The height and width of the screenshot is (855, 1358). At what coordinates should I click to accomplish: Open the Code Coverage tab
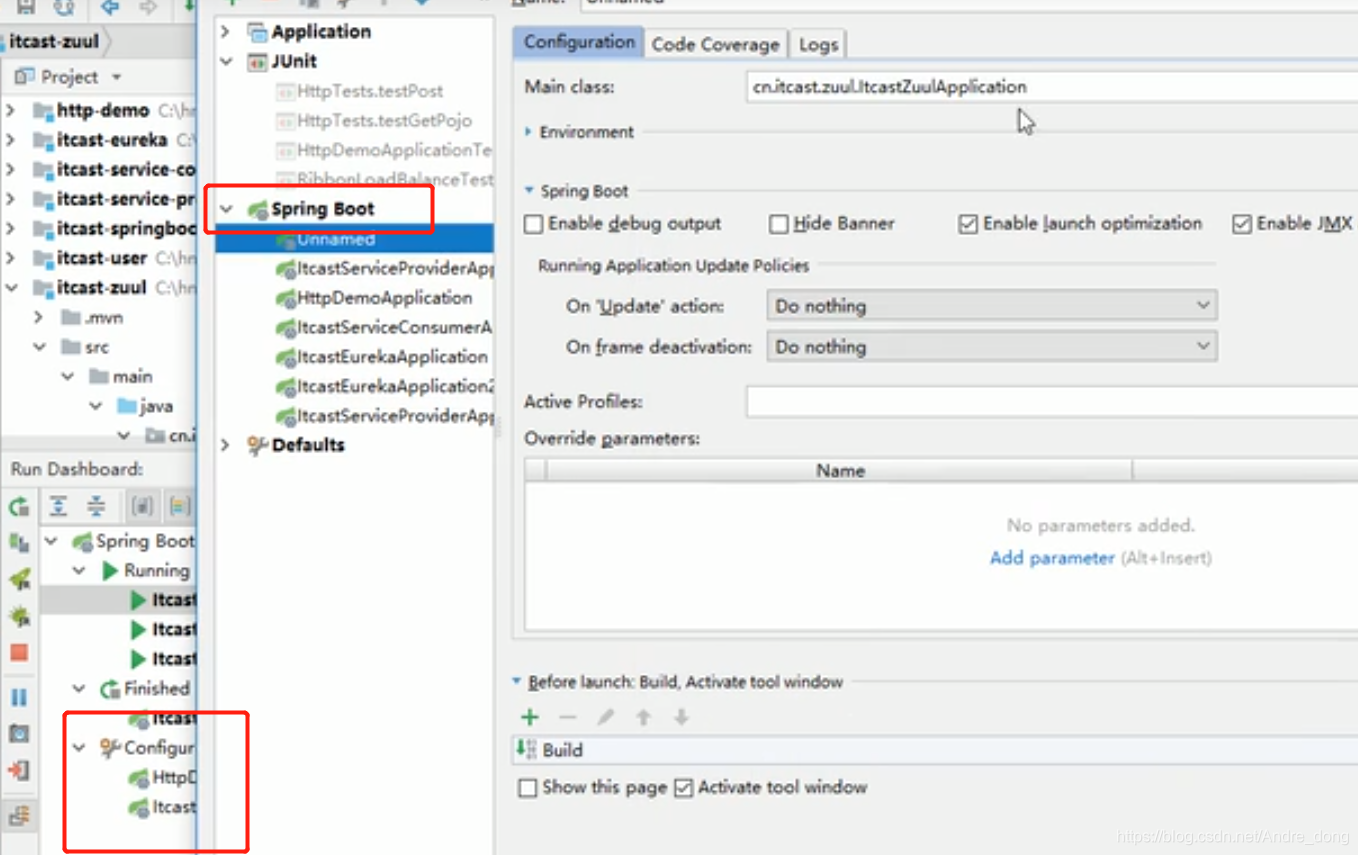[x=715, y=44]
